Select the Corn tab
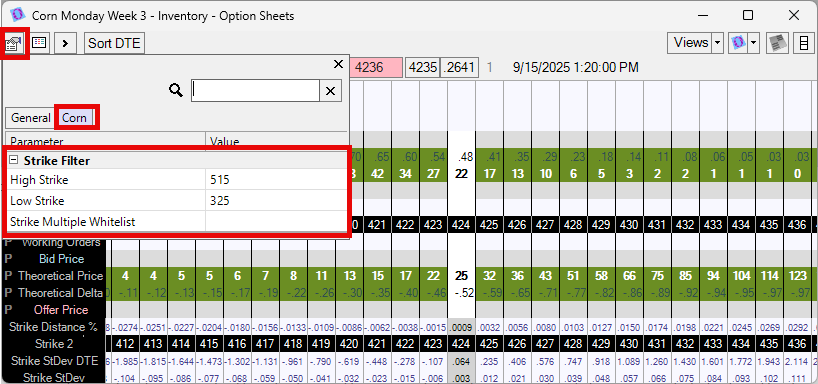This screenshot has width=818, height=384. 75,118
